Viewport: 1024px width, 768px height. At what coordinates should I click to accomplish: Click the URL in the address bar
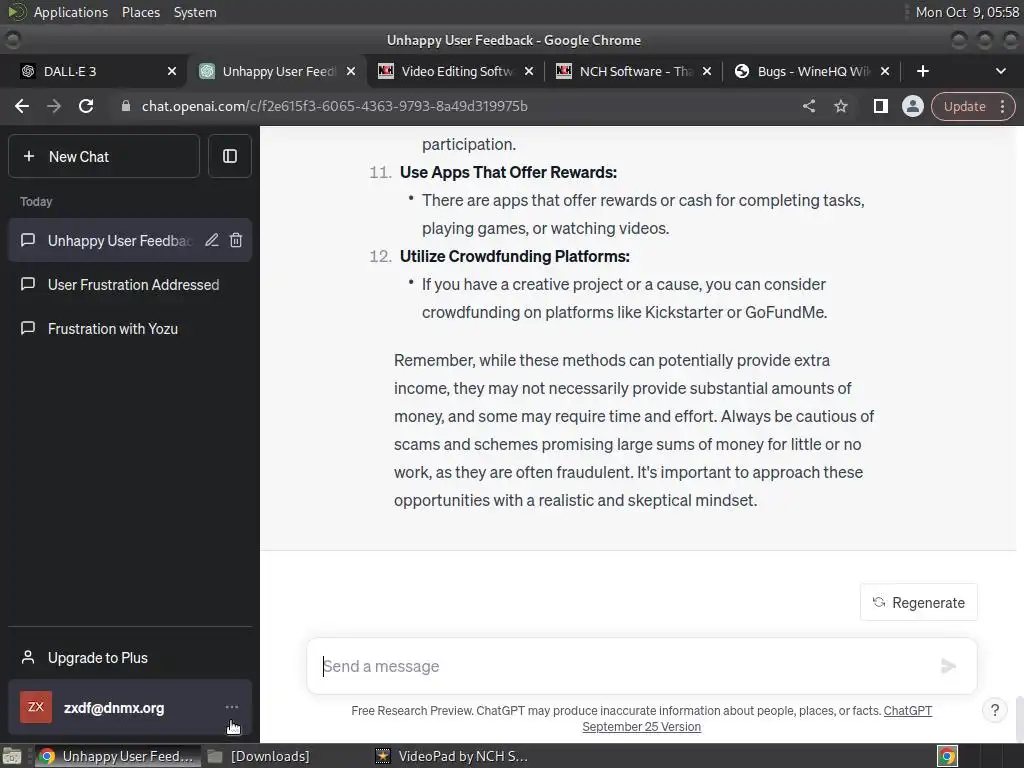tap(334, 106)
